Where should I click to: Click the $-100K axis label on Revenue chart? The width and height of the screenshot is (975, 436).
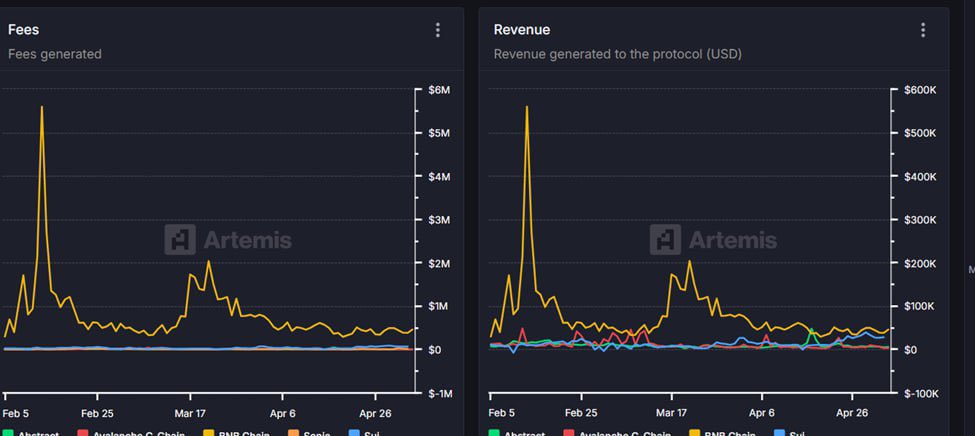click(x=922, y=394)
